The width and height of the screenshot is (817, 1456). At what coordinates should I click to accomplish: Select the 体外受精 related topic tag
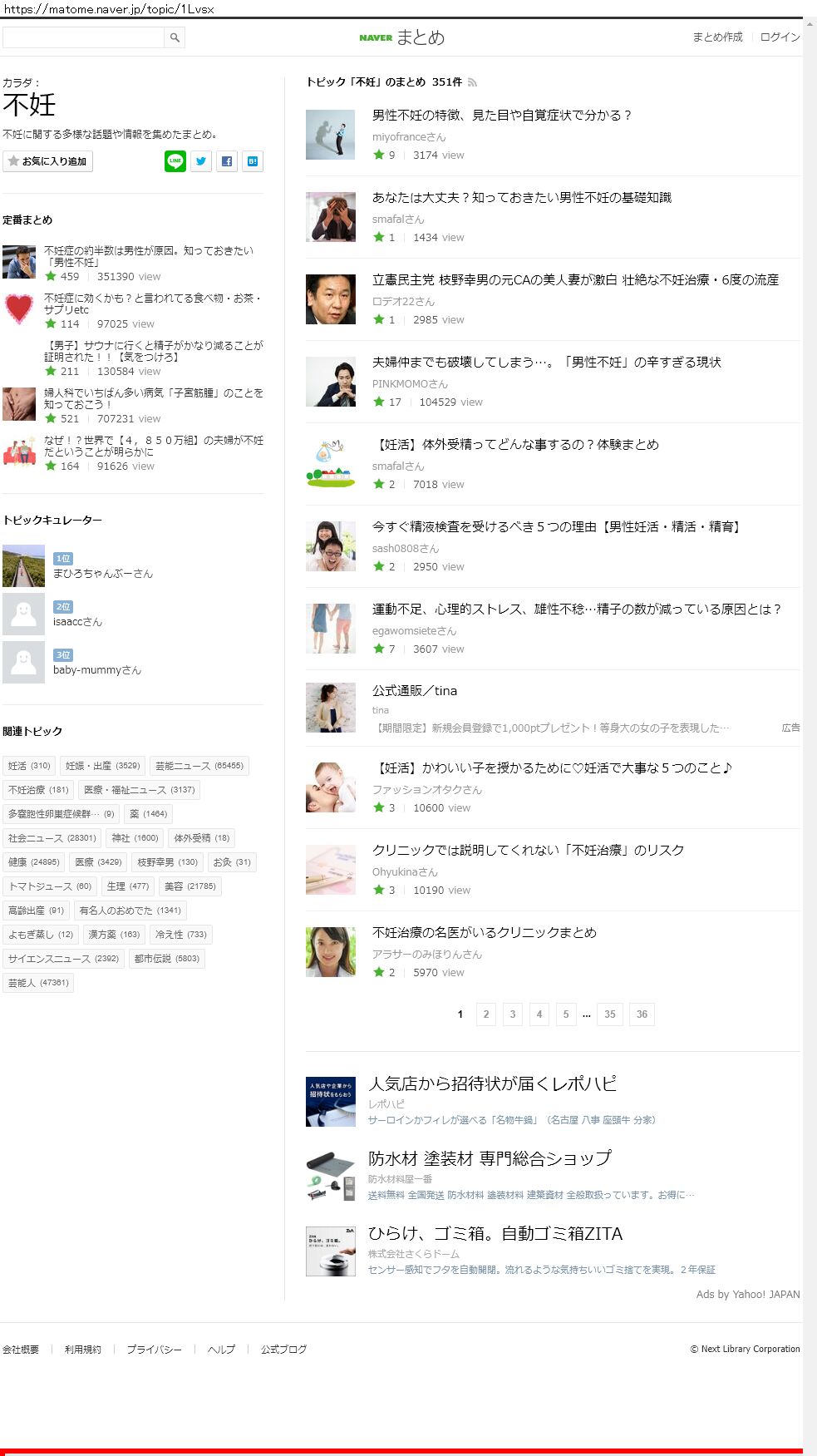(201, 838)
